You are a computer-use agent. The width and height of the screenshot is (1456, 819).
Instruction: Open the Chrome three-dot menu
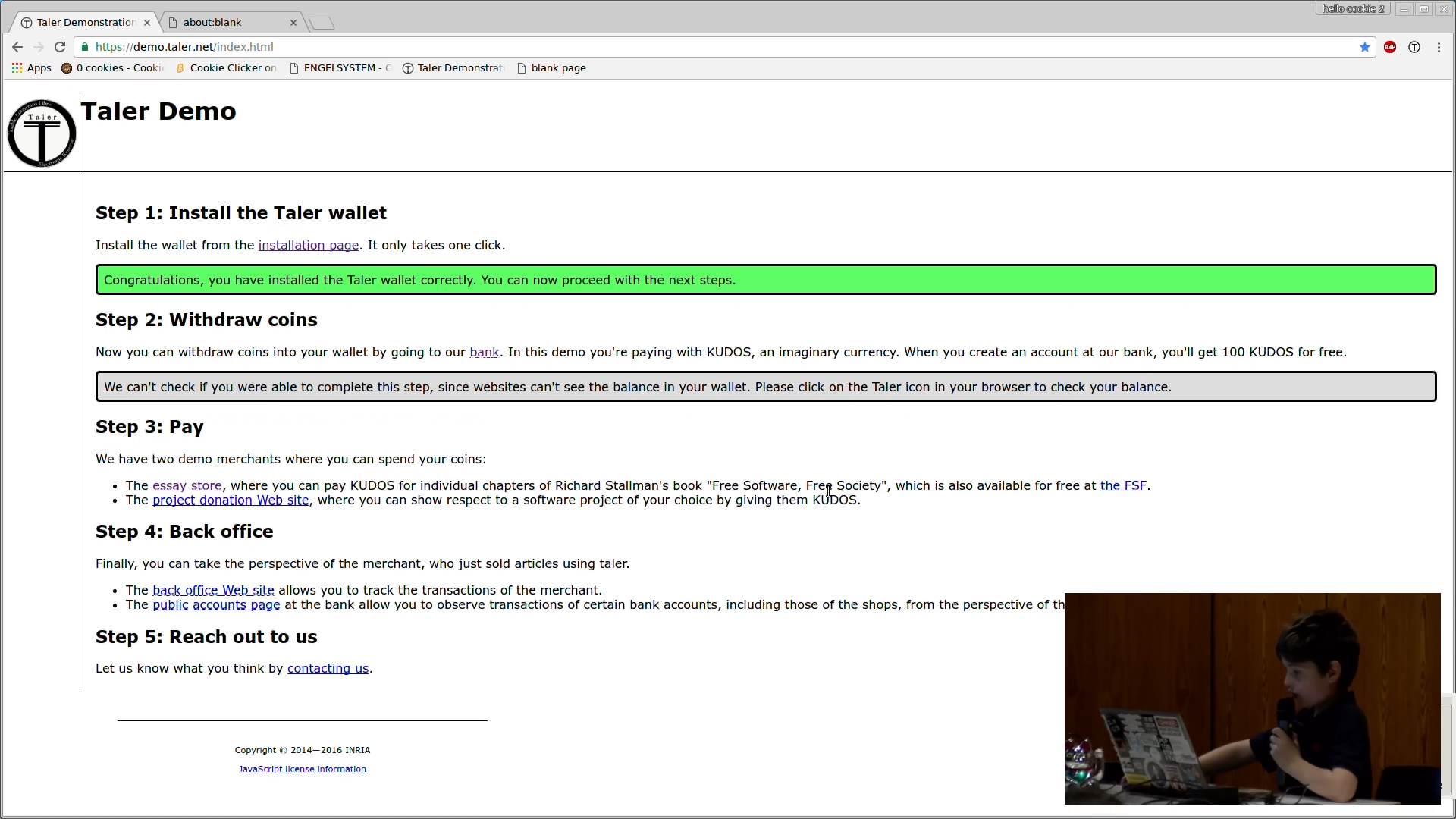click(1439, 47)
